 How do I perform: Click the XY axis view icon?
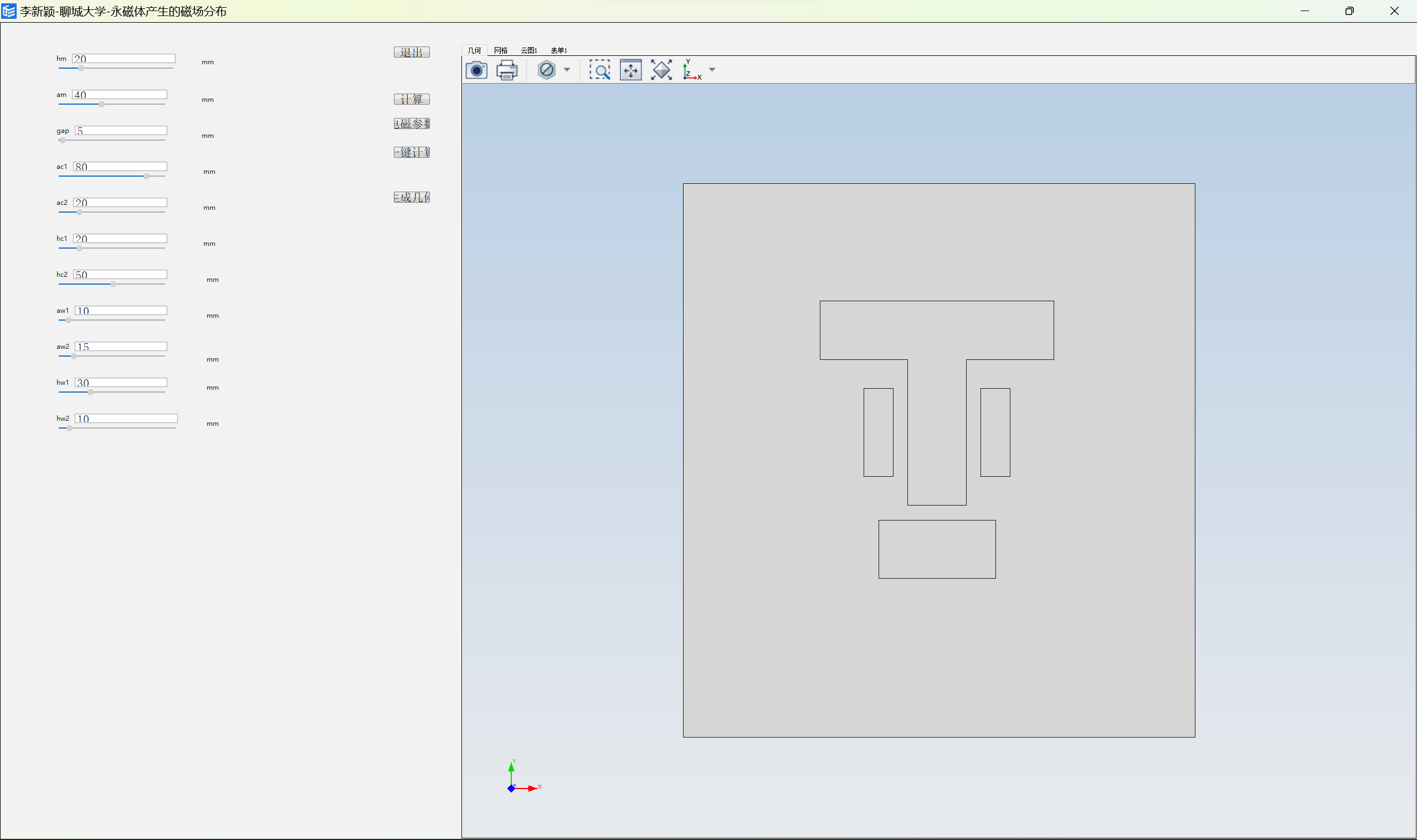692,70
